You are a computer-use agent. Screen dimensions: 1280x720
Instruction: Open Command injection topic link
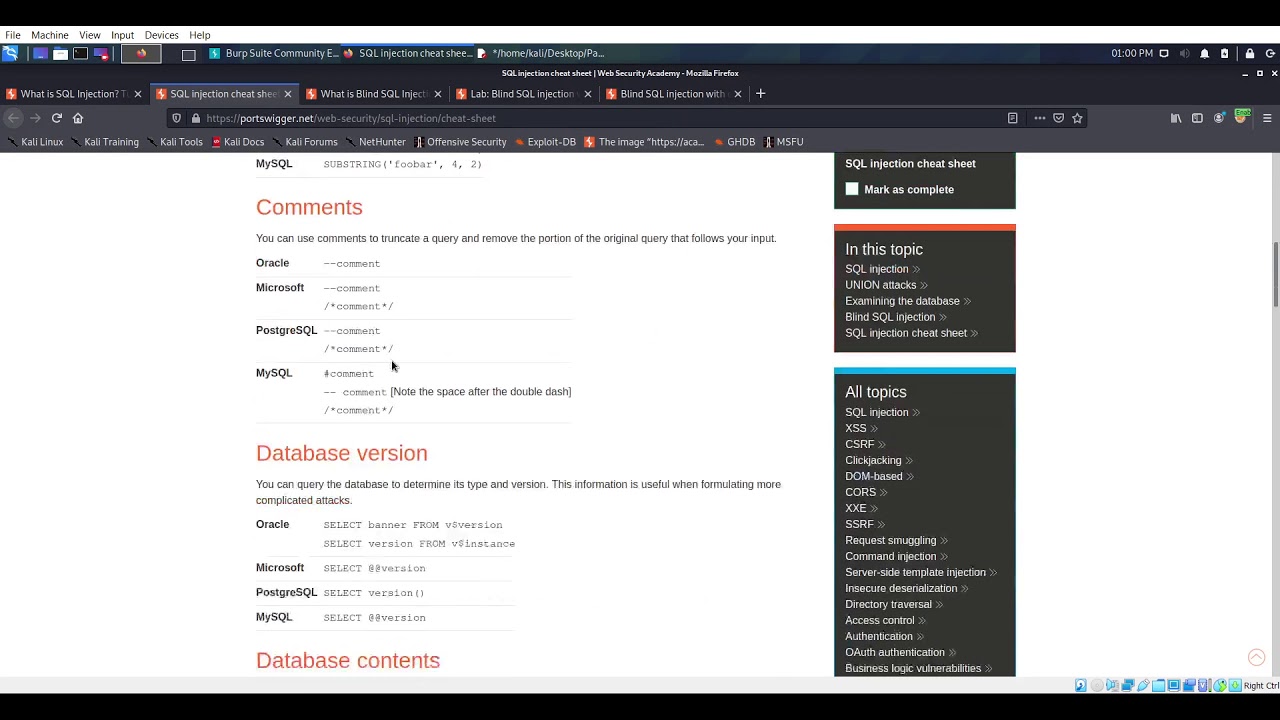(x=890, y=556)
